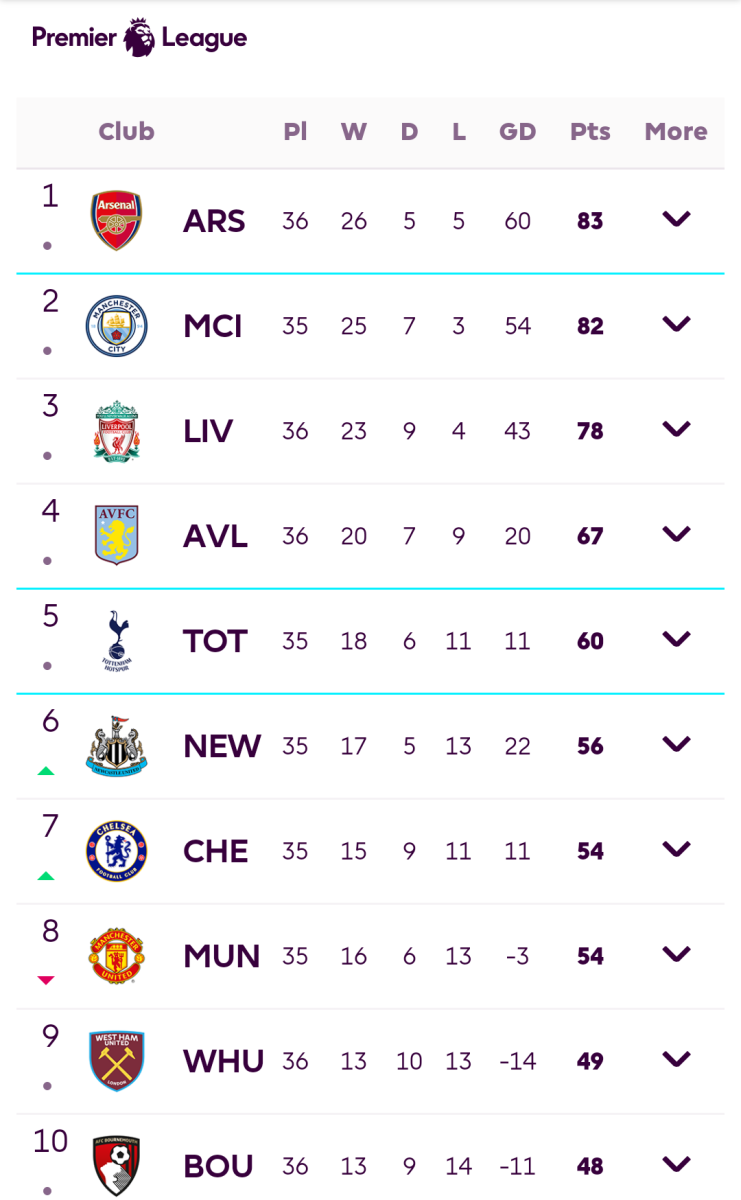Click the Chelsea club badge
741x1200 pixels.
pos(117,851)
